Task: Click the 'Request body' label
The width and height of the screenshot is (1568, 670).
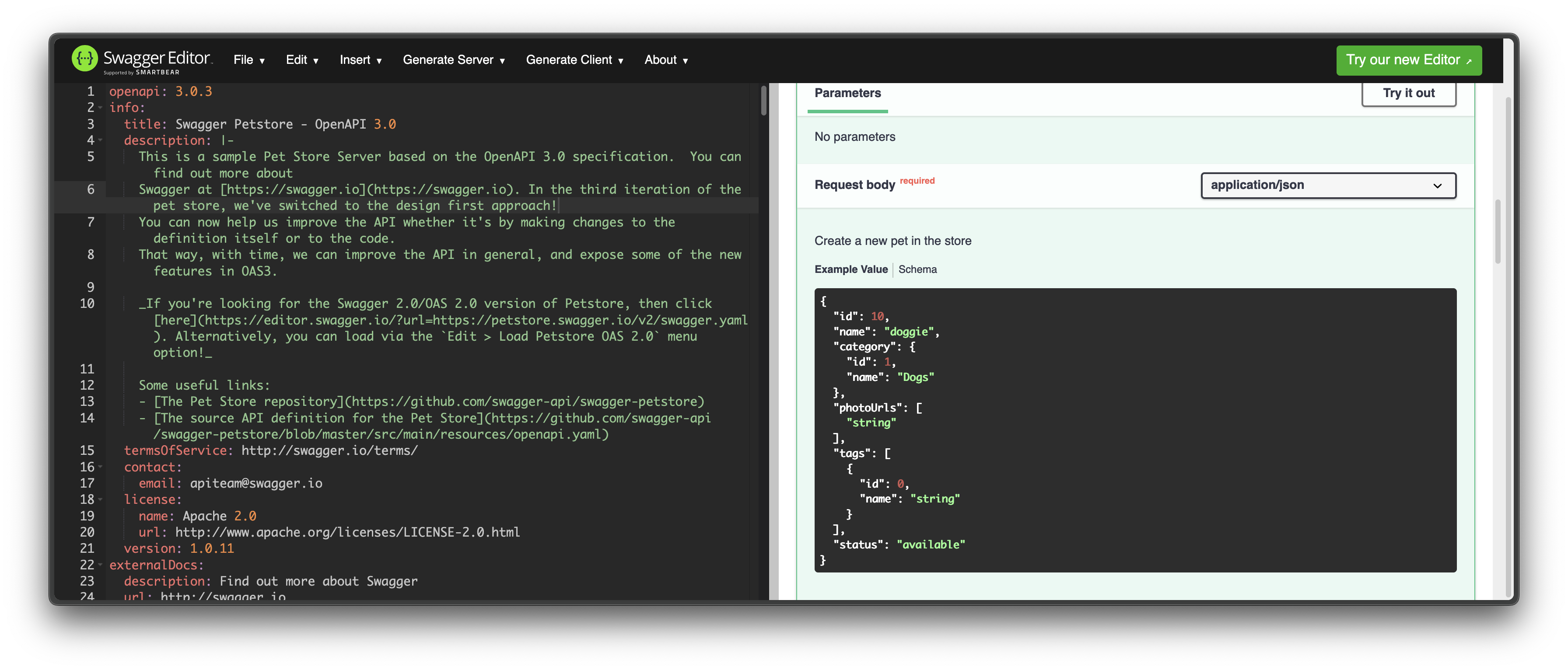Action: (854, 185)
